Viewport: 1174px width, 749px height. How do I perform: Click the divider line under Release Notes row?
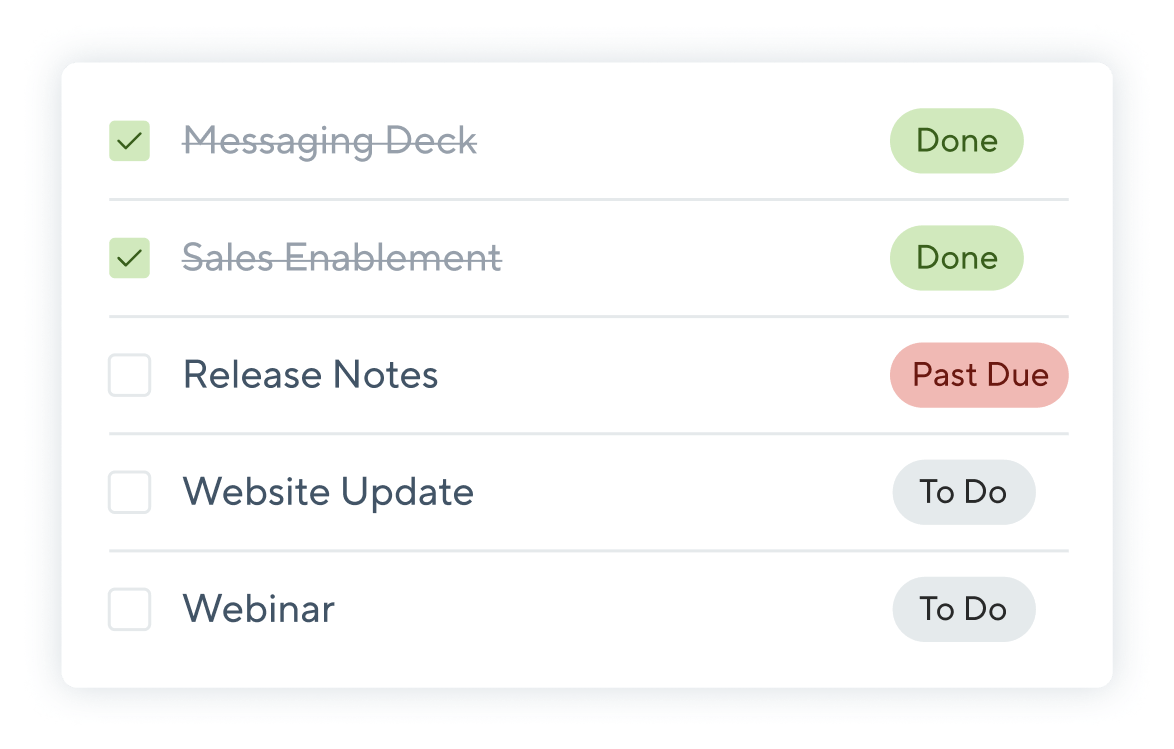pos(588,434)
